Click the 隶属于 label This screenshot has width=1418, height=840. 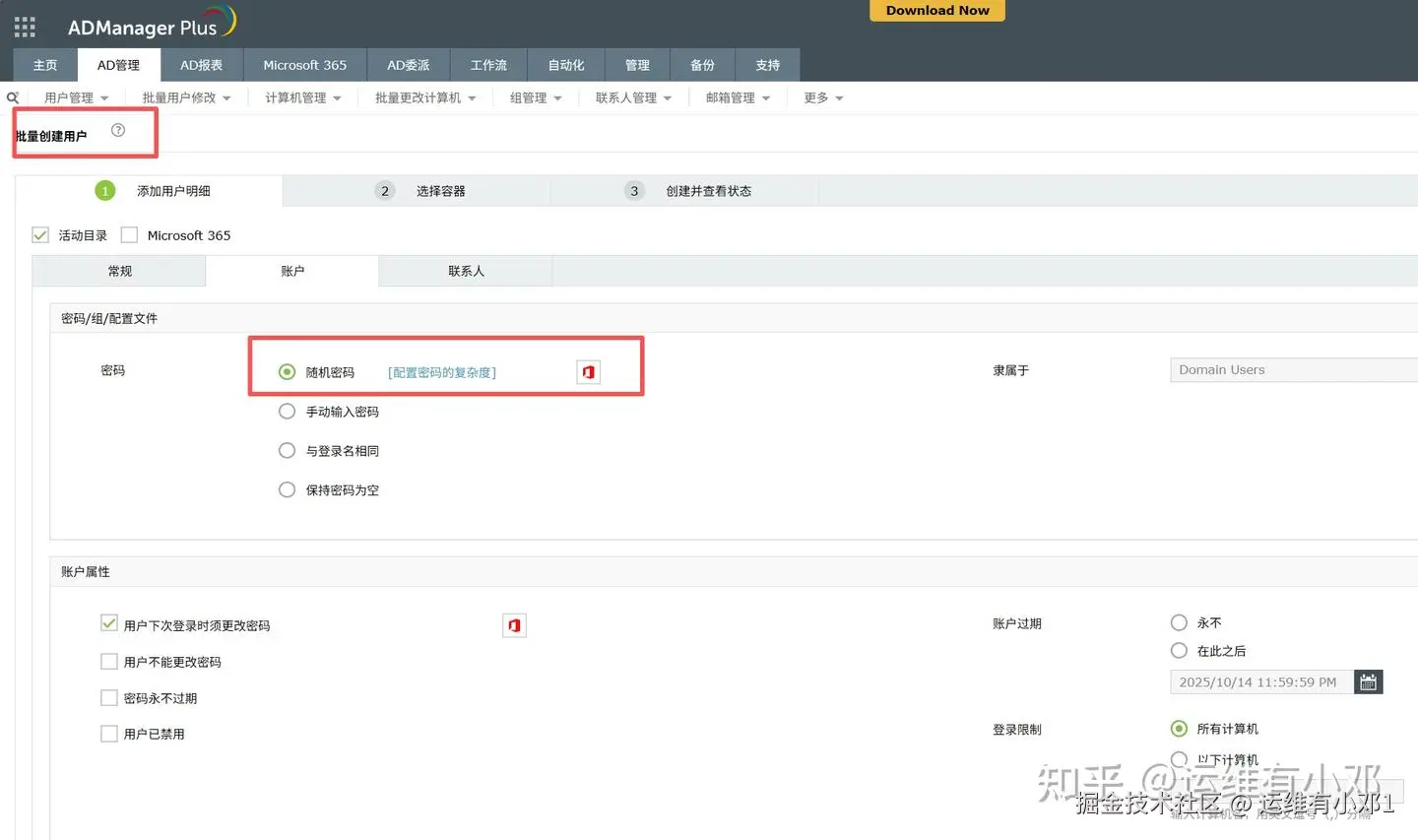tap(1010, 370)
